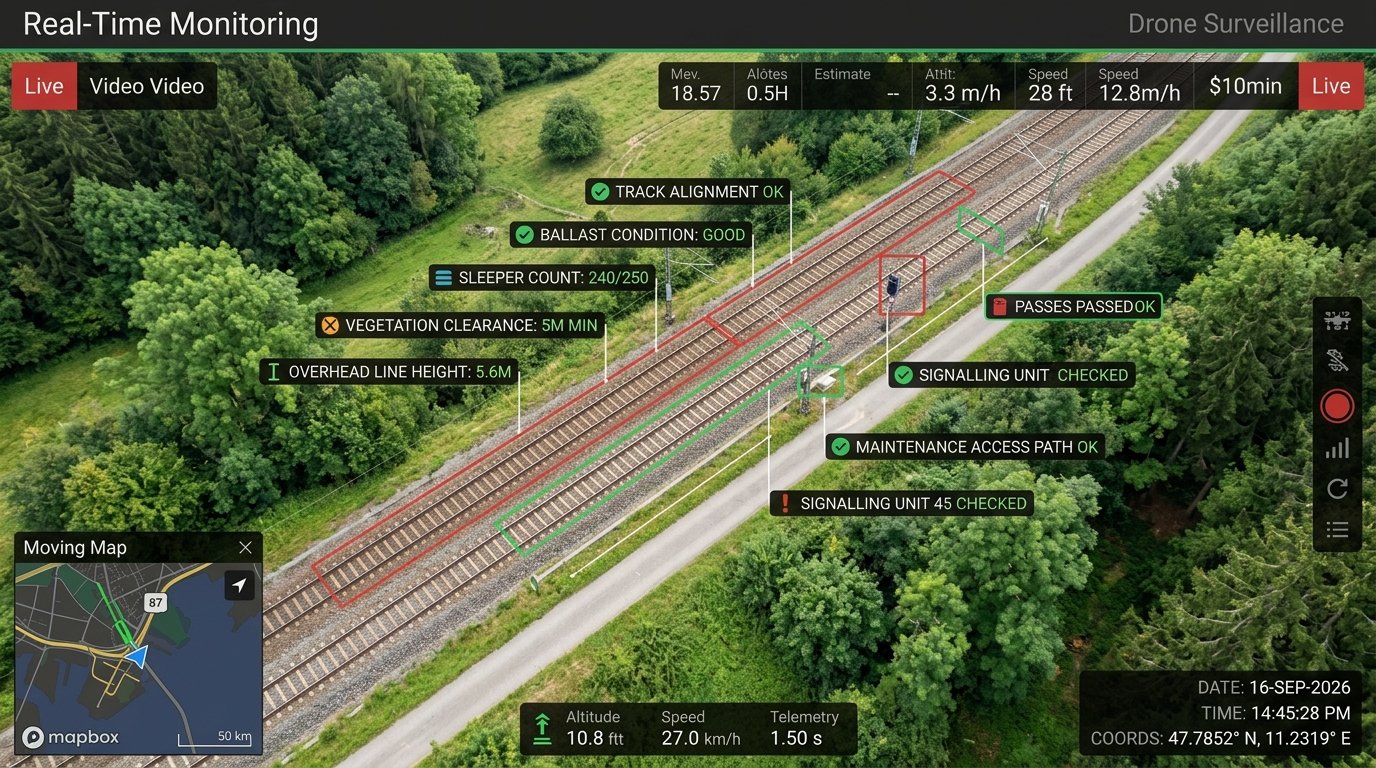Click the red exclamation beside Signalling Unit 45
Image resolution: width=1376 pixels, height=768 pixels.
[786, 503]
